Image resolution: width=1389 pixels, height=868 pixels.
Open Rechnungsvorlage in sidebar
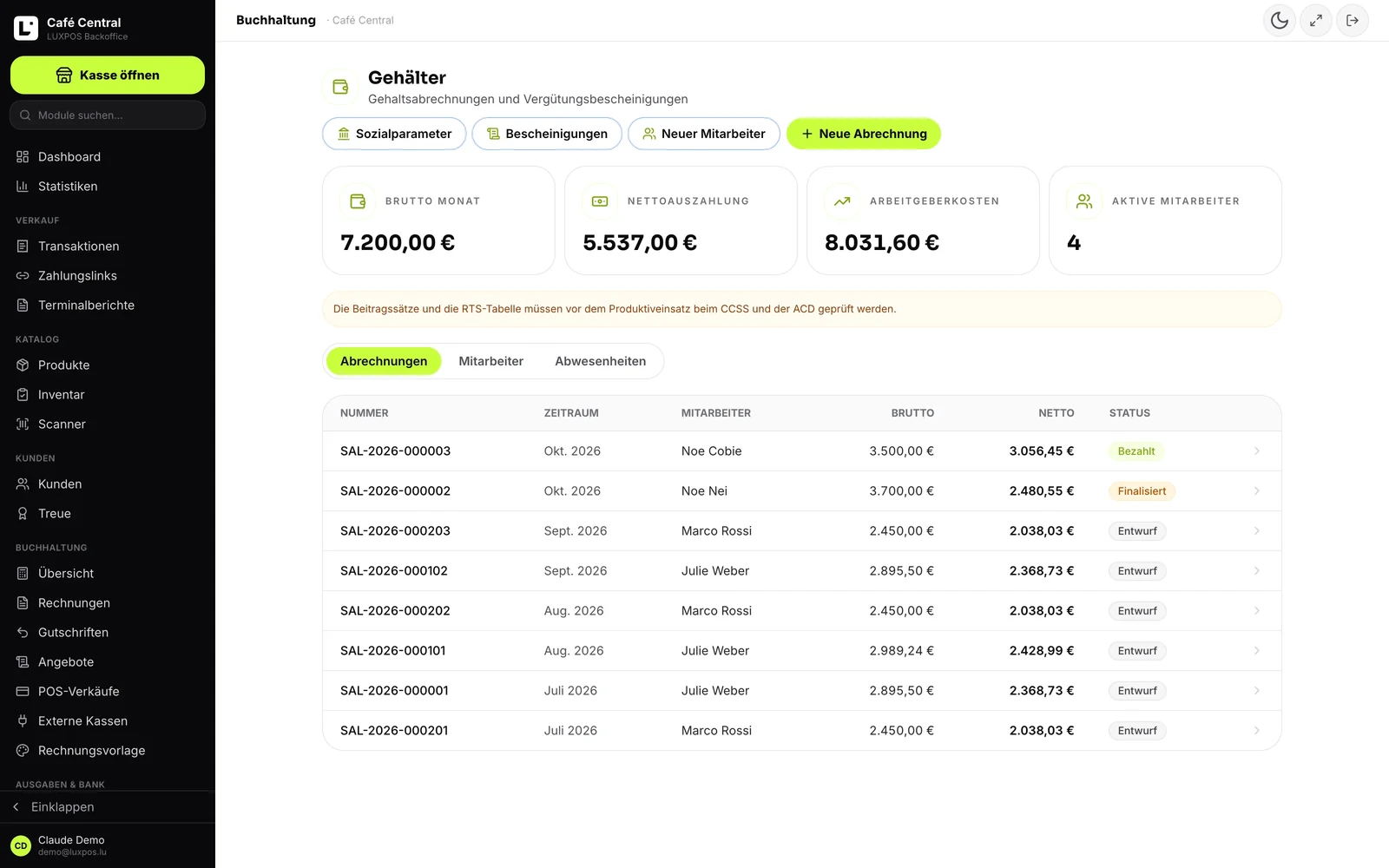[x=108, y=750]
